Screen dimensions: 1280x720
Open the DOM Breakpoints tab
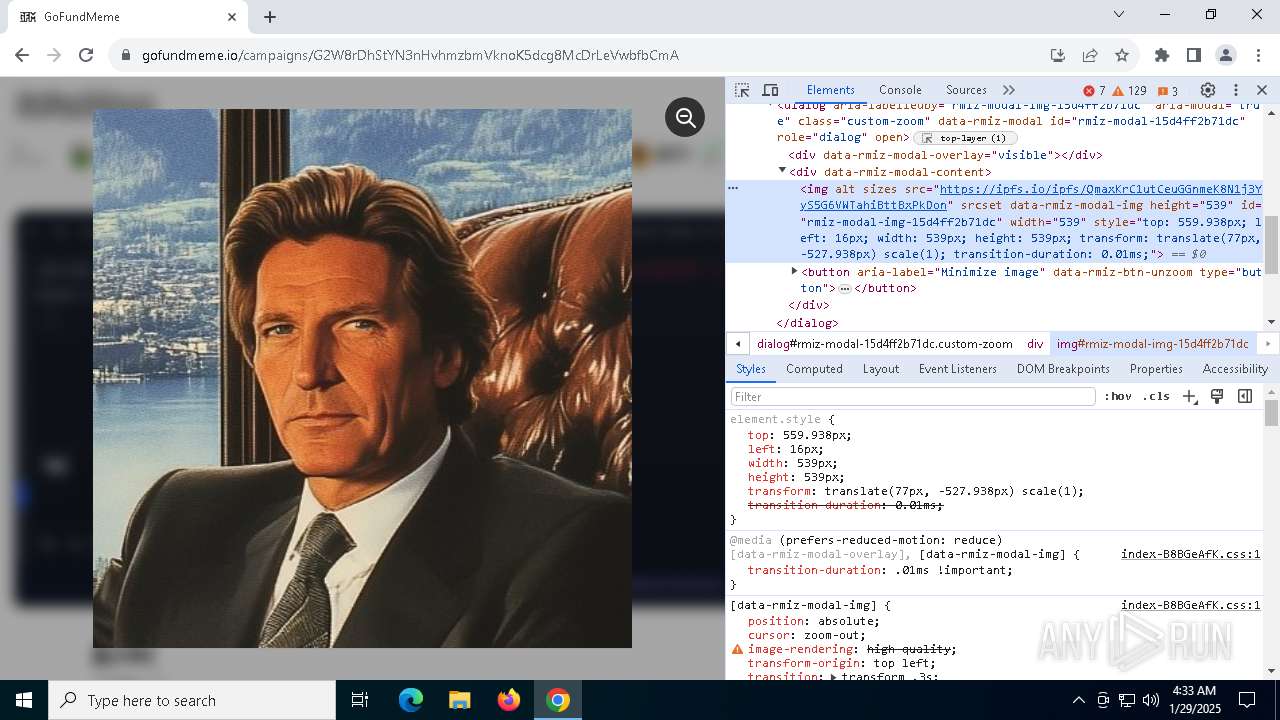[1063, 369]
